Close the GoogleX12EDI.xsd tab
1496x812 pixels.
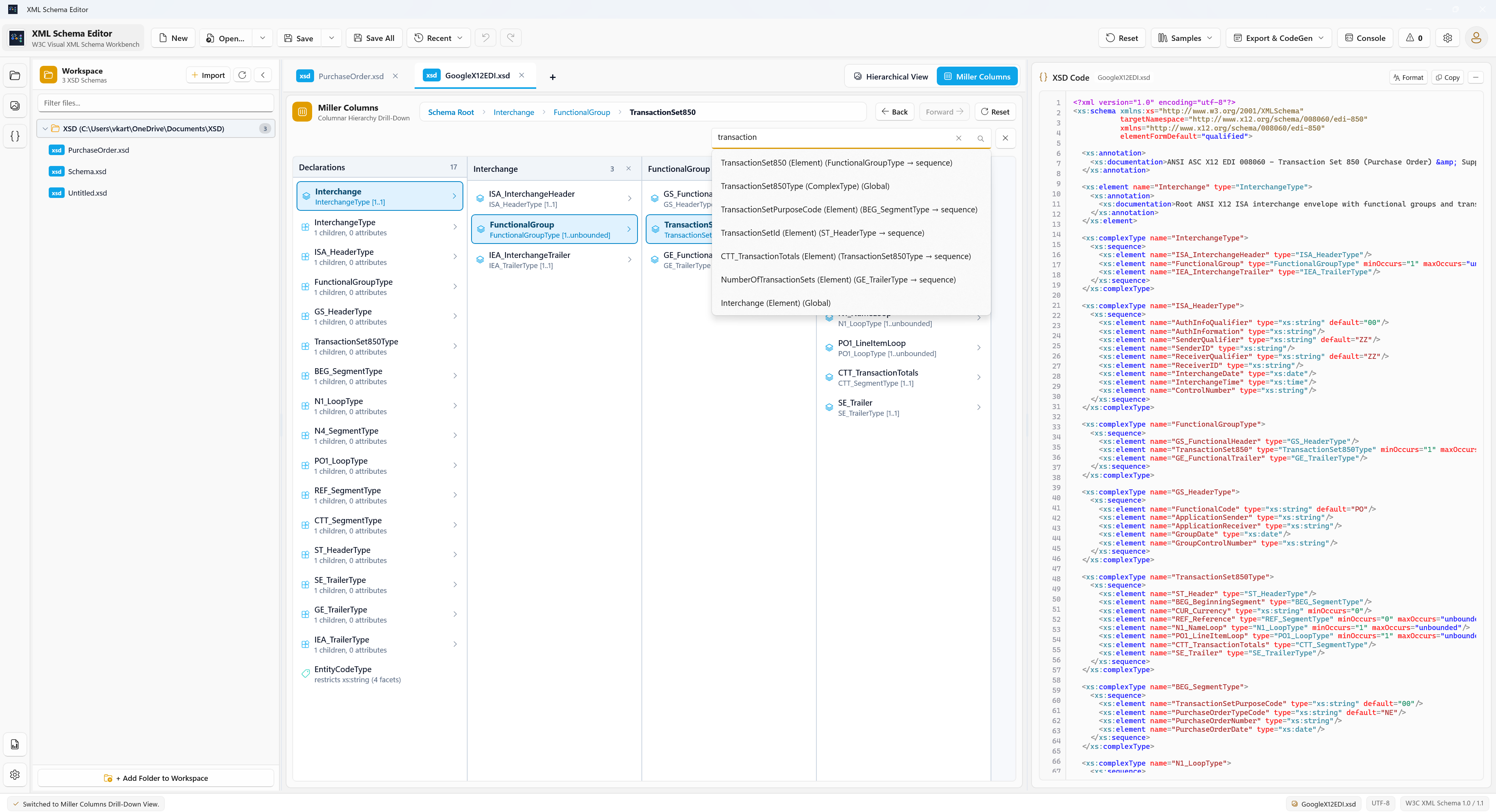click(x=521, y=76)
